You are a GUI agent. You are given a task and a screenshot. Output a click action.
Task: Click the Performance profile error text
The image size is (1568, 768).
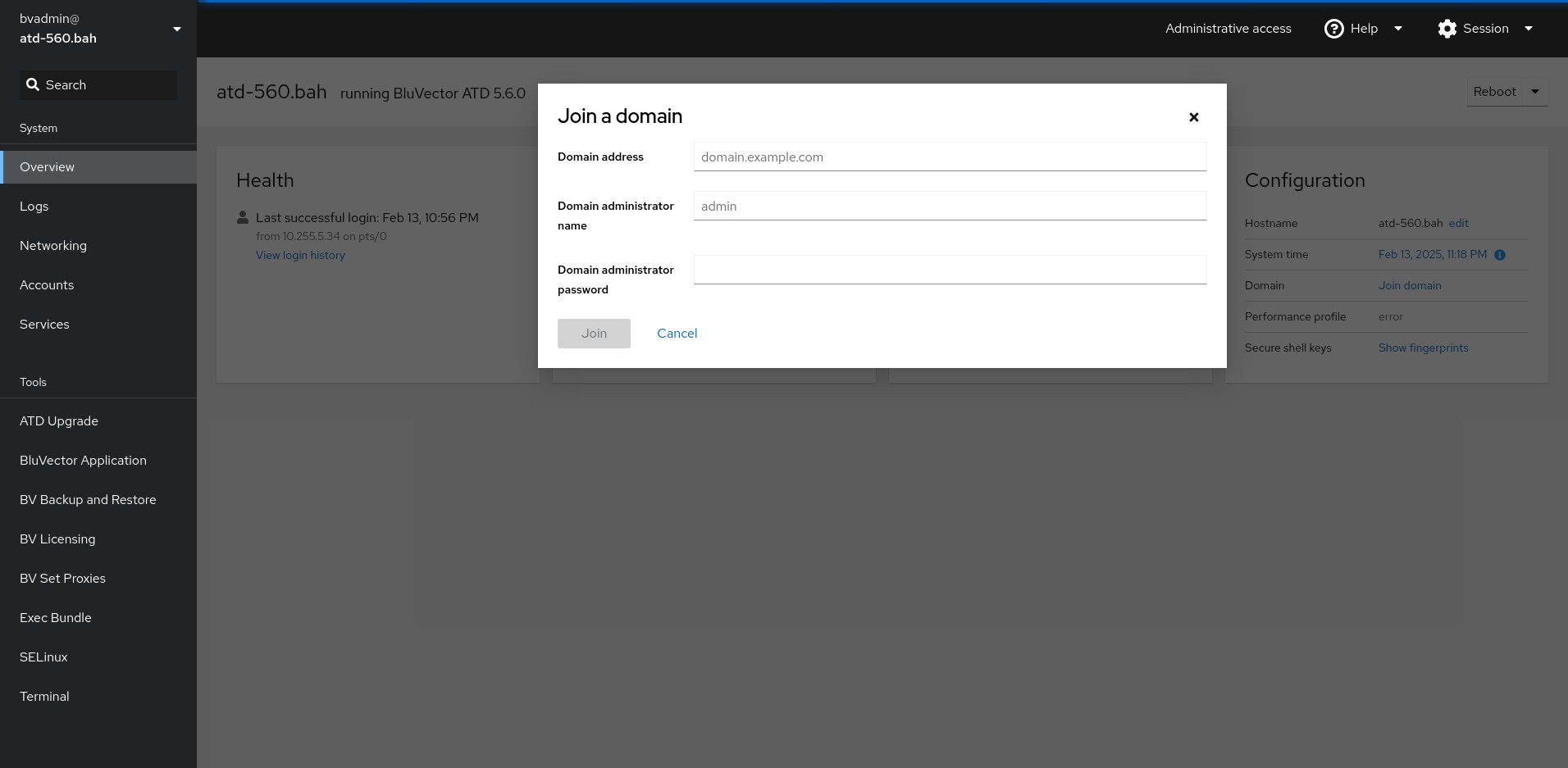[x=1390, y=317]
